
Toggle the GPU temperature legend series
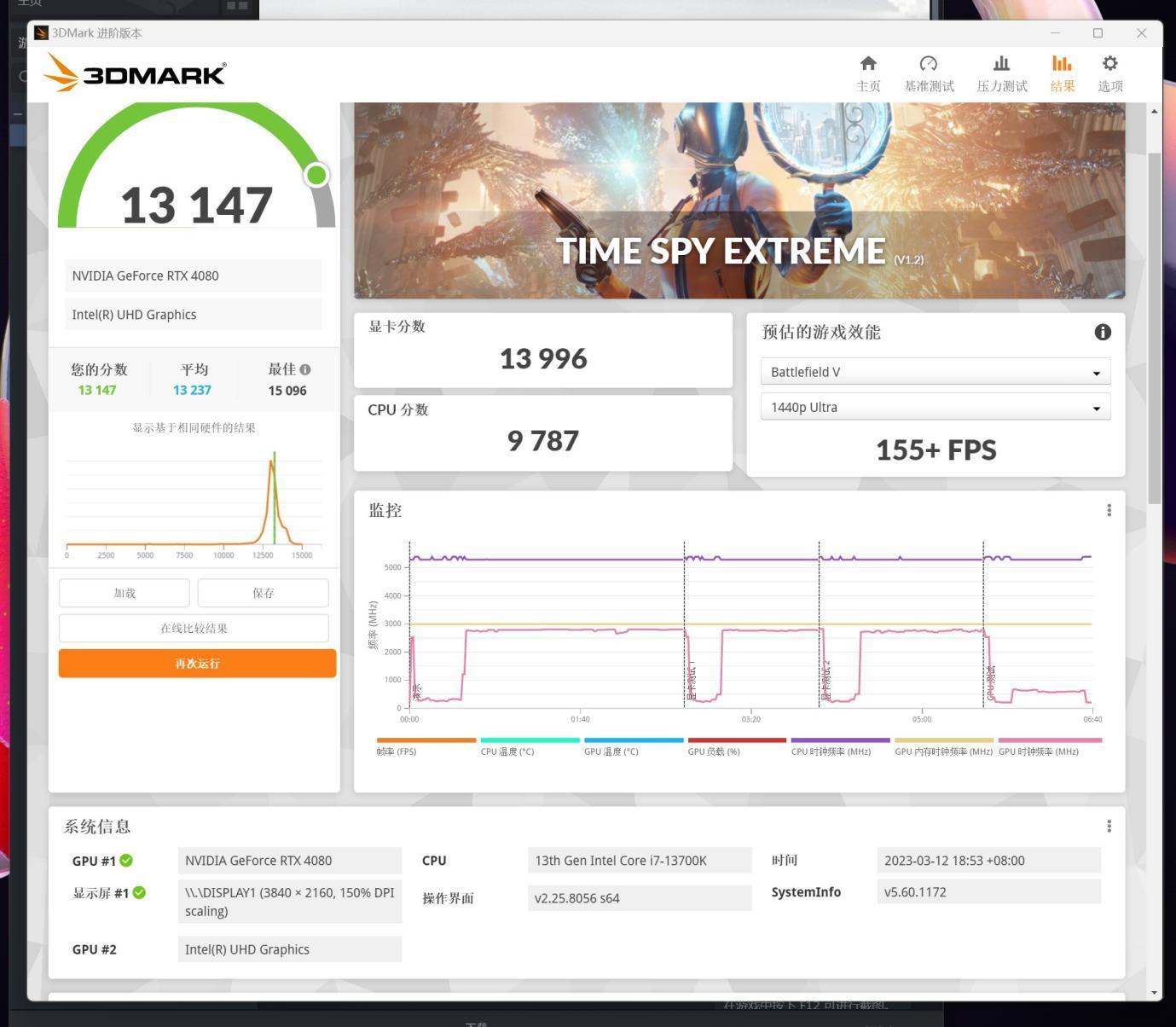click(634, 746)
